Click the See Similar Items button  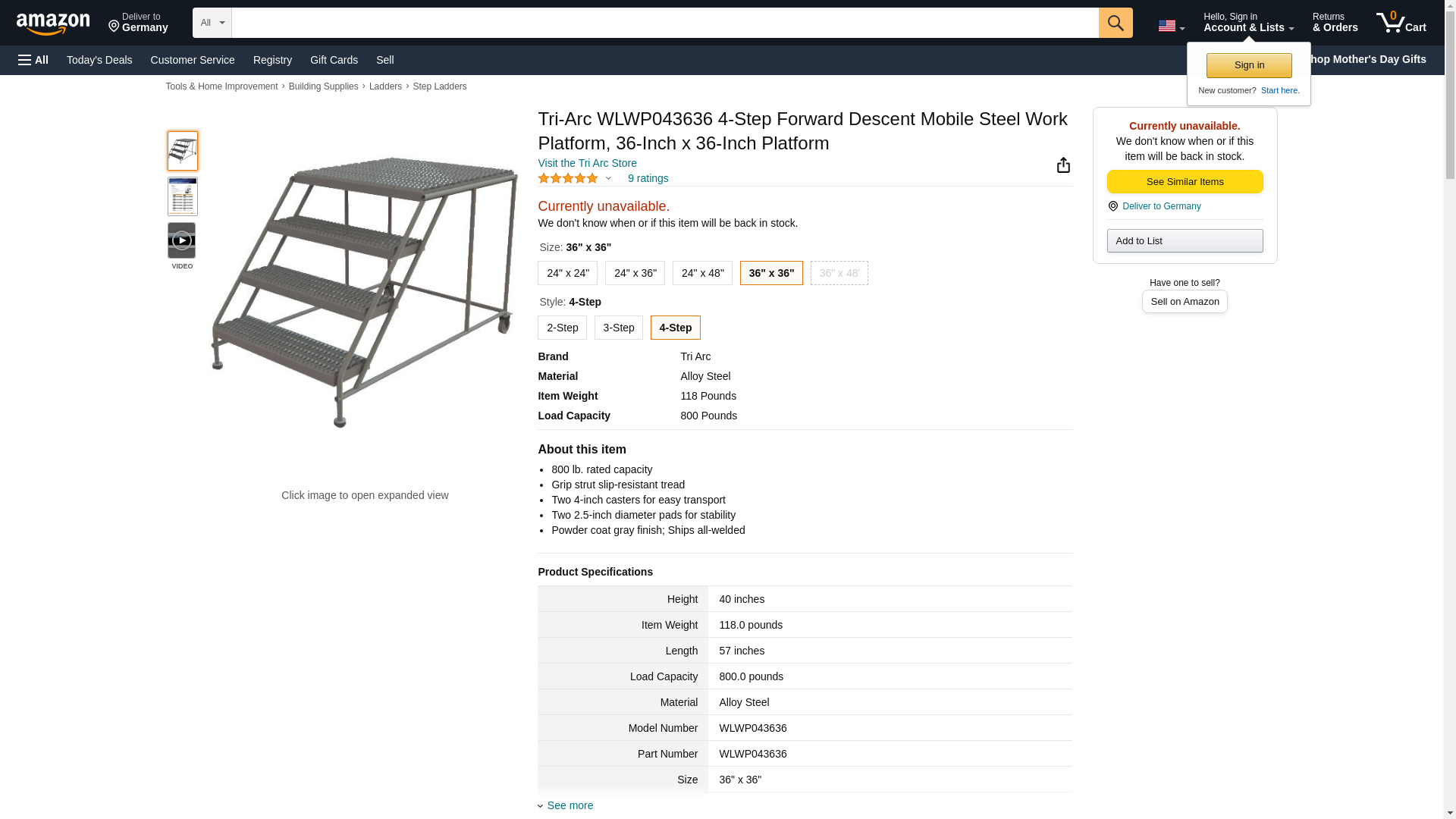(1185, 182)
